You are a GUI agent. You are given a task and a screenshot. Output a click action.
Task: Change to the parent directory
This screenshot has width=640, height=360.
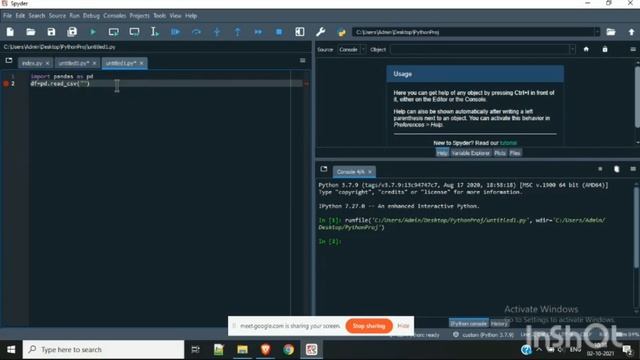tap(631, 32)
